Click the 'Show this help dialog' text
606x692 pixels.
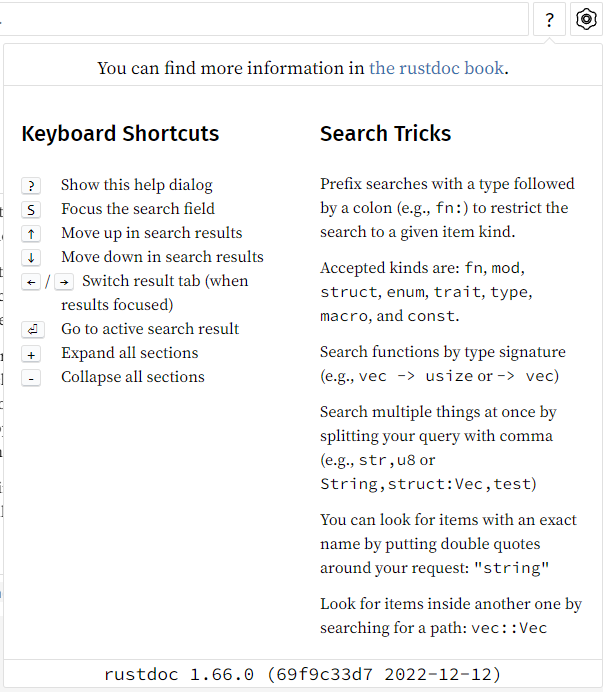click(x=136, y=185)
